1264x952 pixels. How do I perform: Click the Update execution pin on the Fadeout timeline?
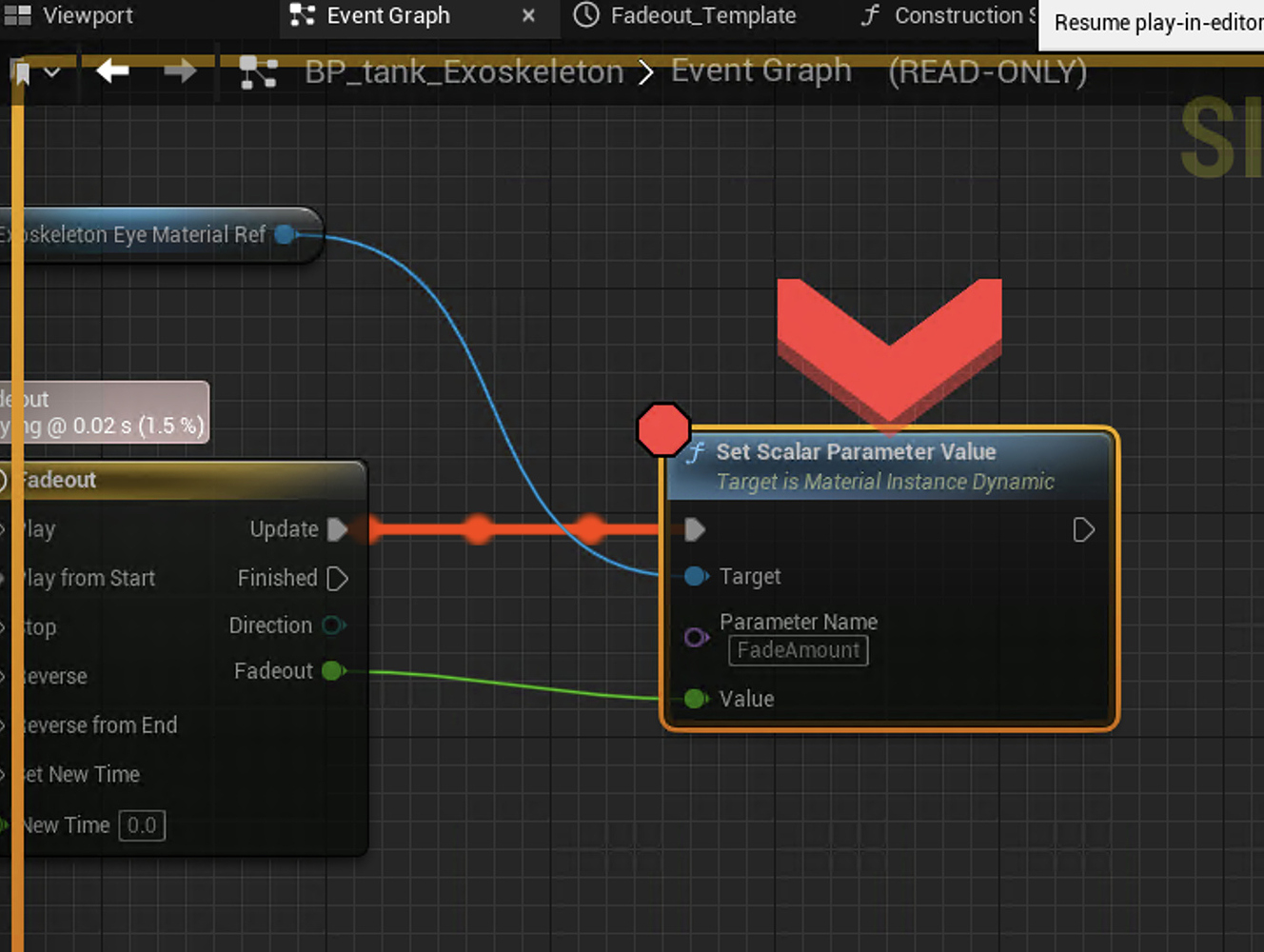(x=339, y=529)
